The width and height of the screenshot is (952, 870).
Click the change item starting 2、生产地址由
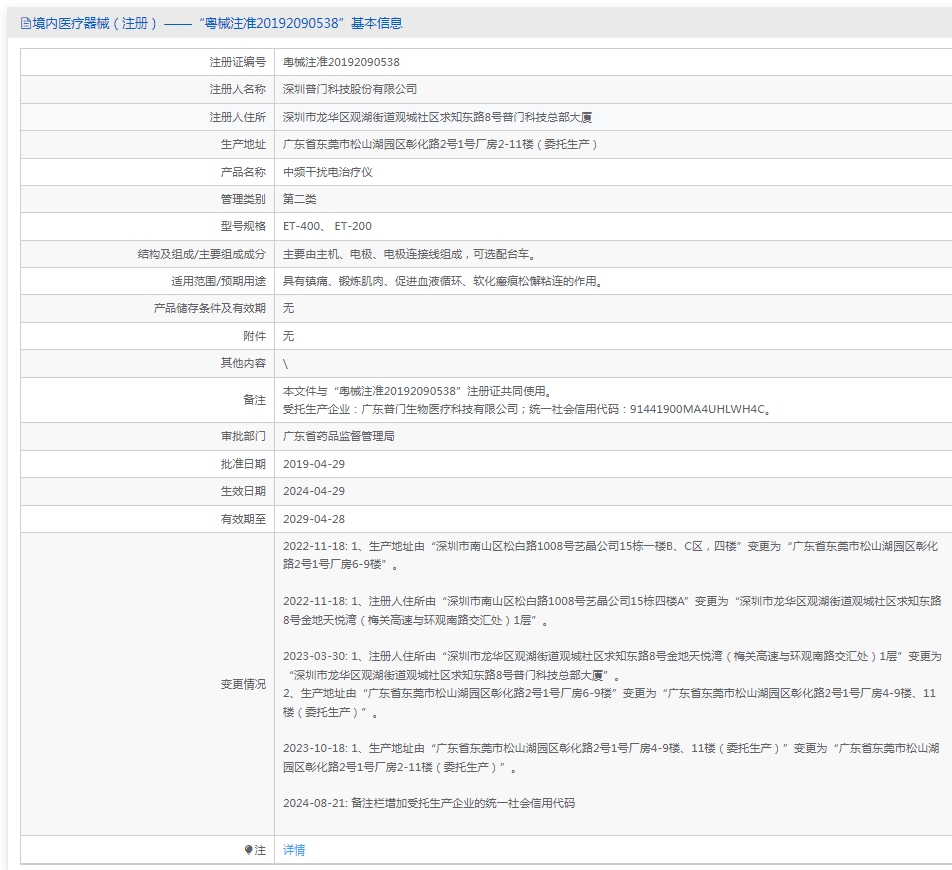610,702
